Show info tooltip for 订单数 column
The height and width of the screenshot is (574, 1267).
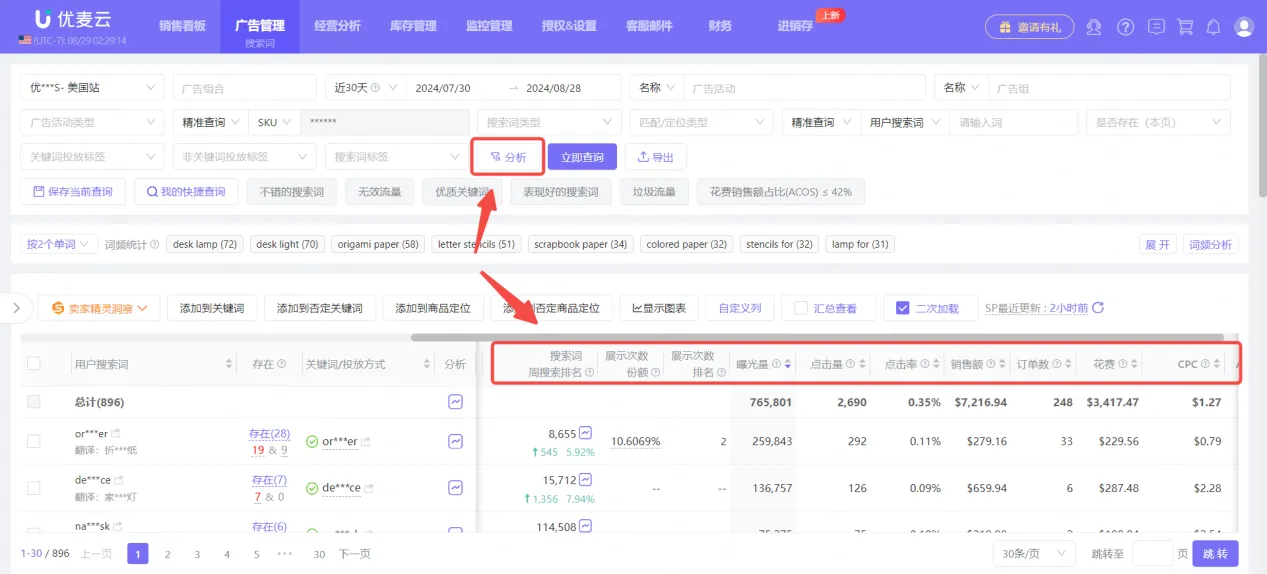pos(1056,365)
